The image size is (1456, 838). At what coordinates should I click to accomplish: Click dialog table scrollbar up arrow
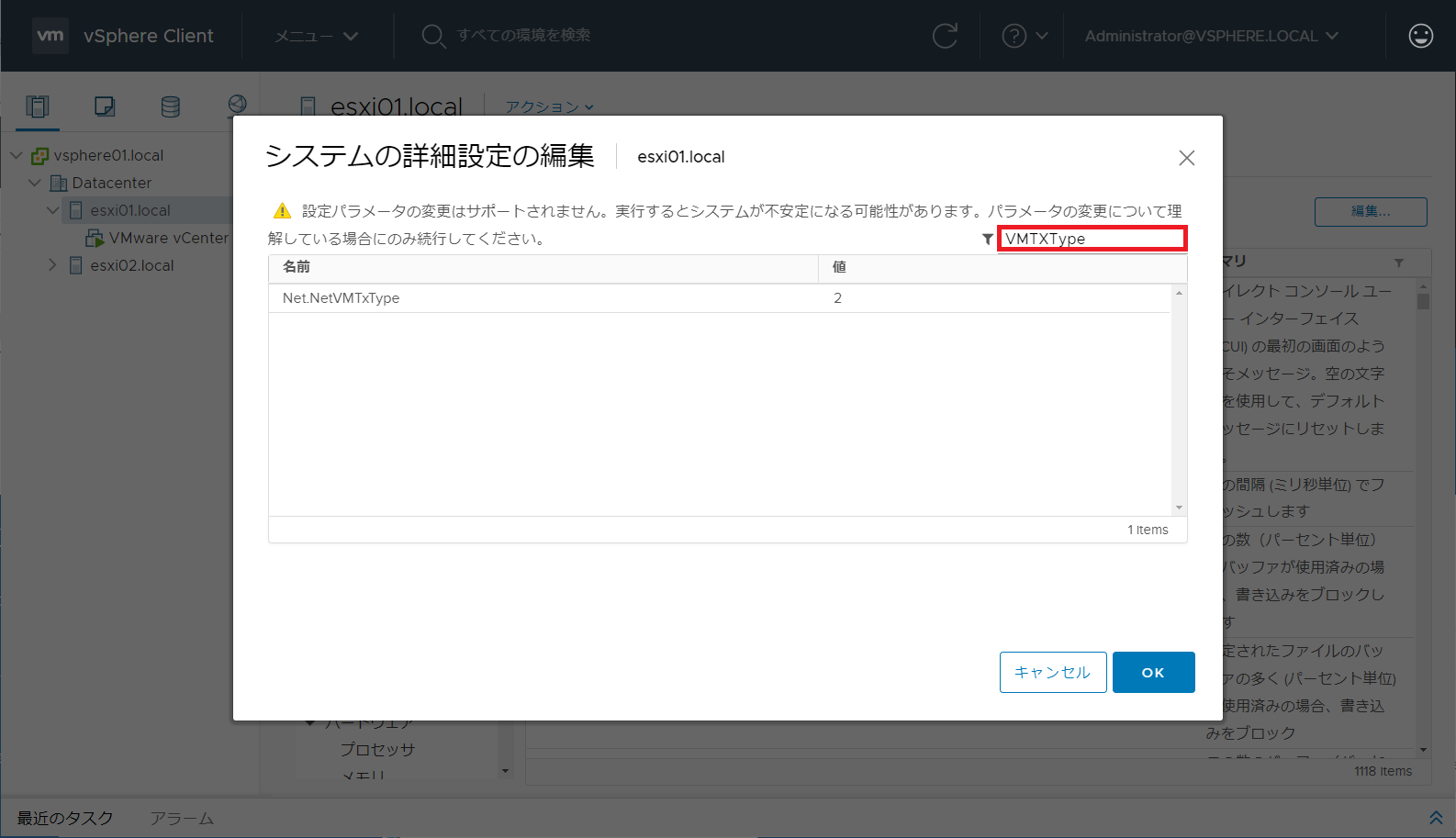(1179, 293)
